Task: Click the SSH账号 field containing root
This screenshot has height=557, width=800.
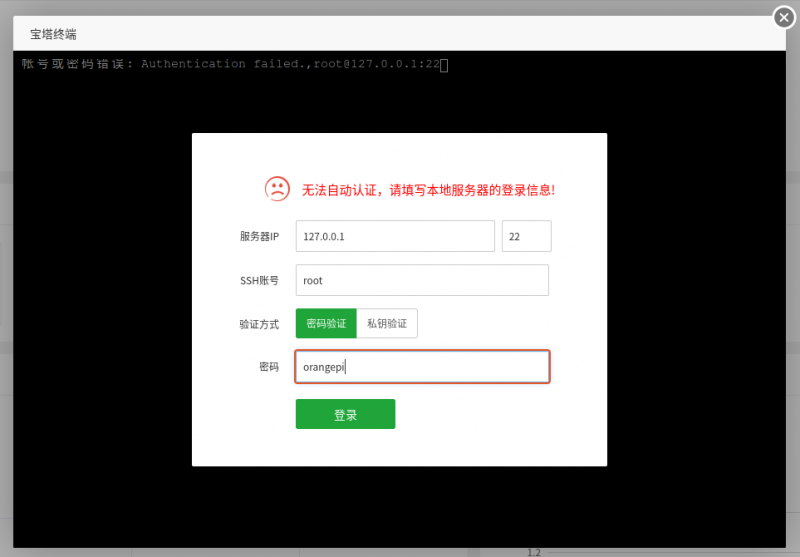Action: coord(422,280)
